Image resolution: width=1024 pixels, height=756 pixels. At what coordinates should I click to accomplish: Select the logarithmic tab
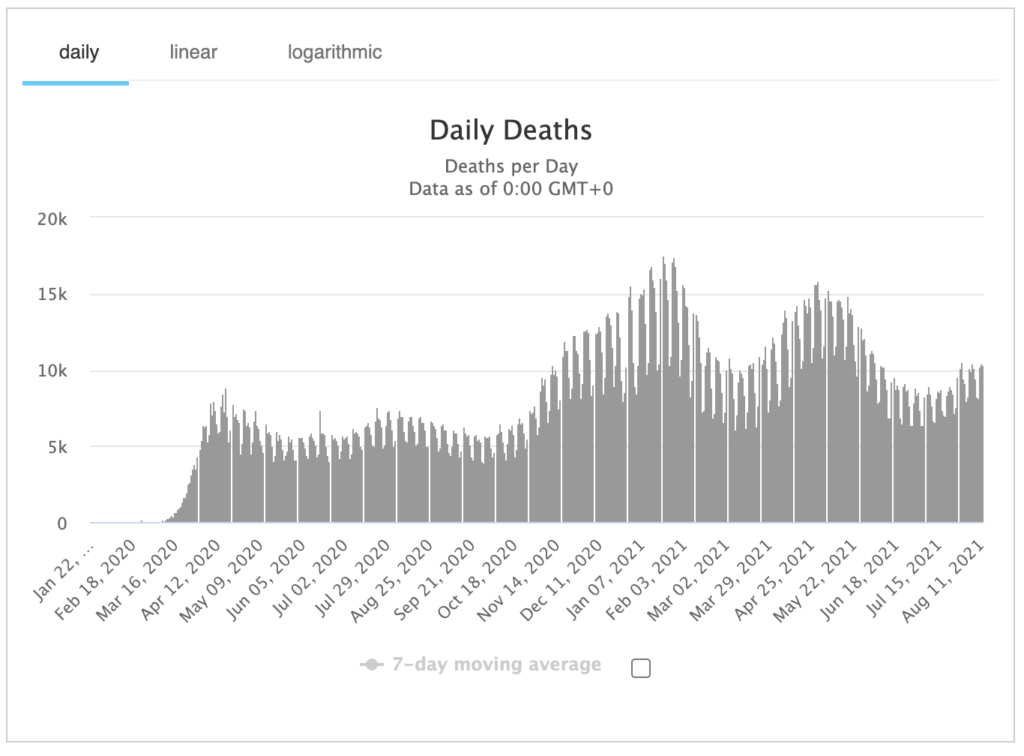334,52
